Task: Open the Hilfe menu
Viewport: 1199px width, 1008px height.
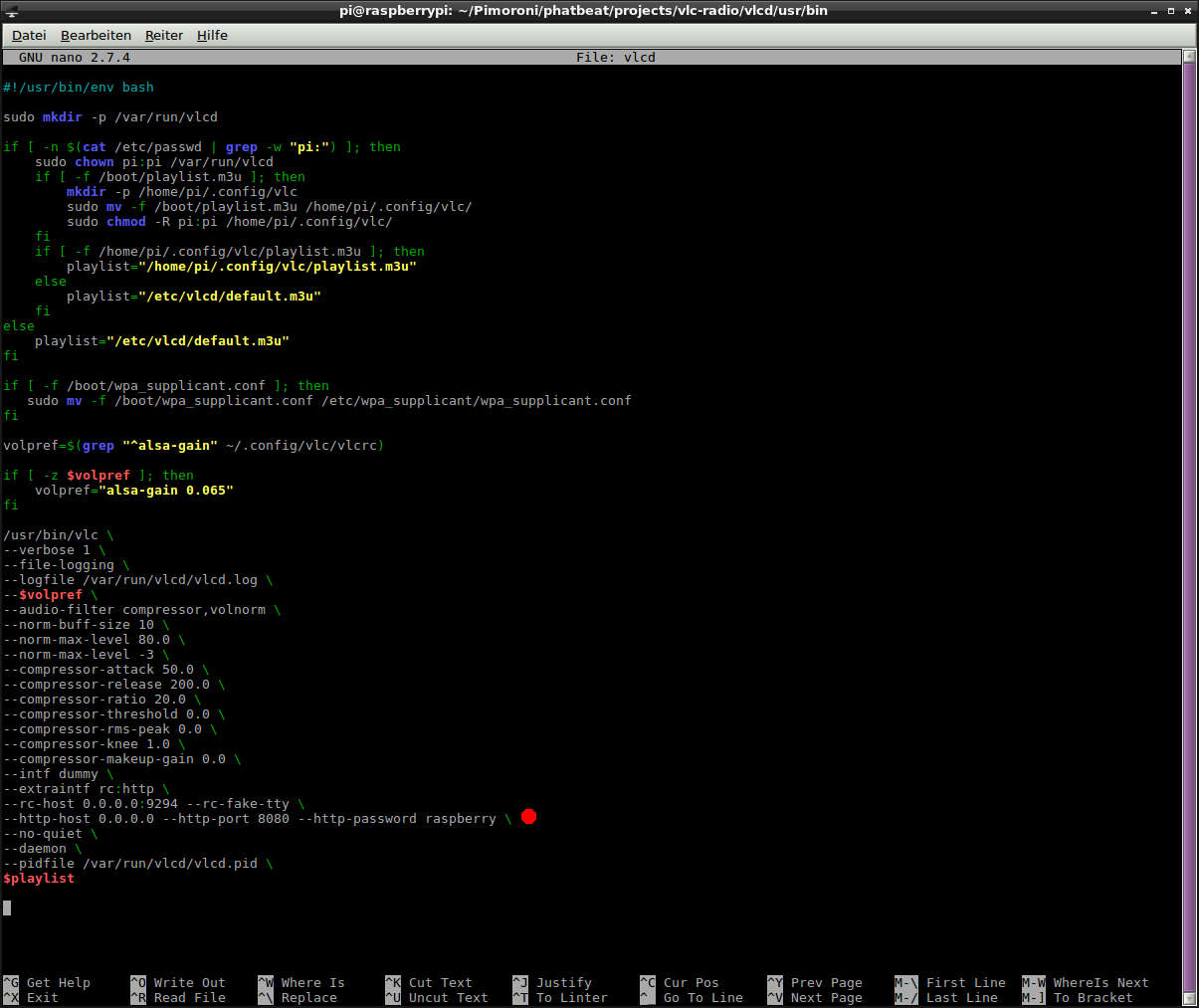Action: click(212, 35)
